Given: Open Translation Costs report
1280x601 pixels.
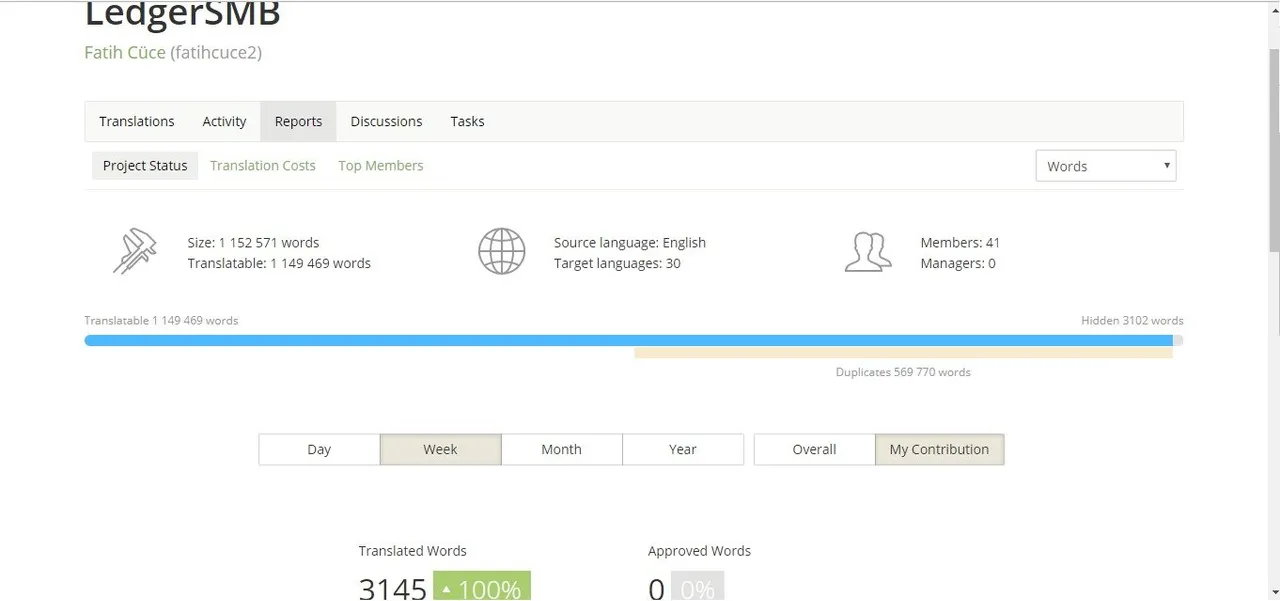Looking at the screenshot, I should 263,166.
